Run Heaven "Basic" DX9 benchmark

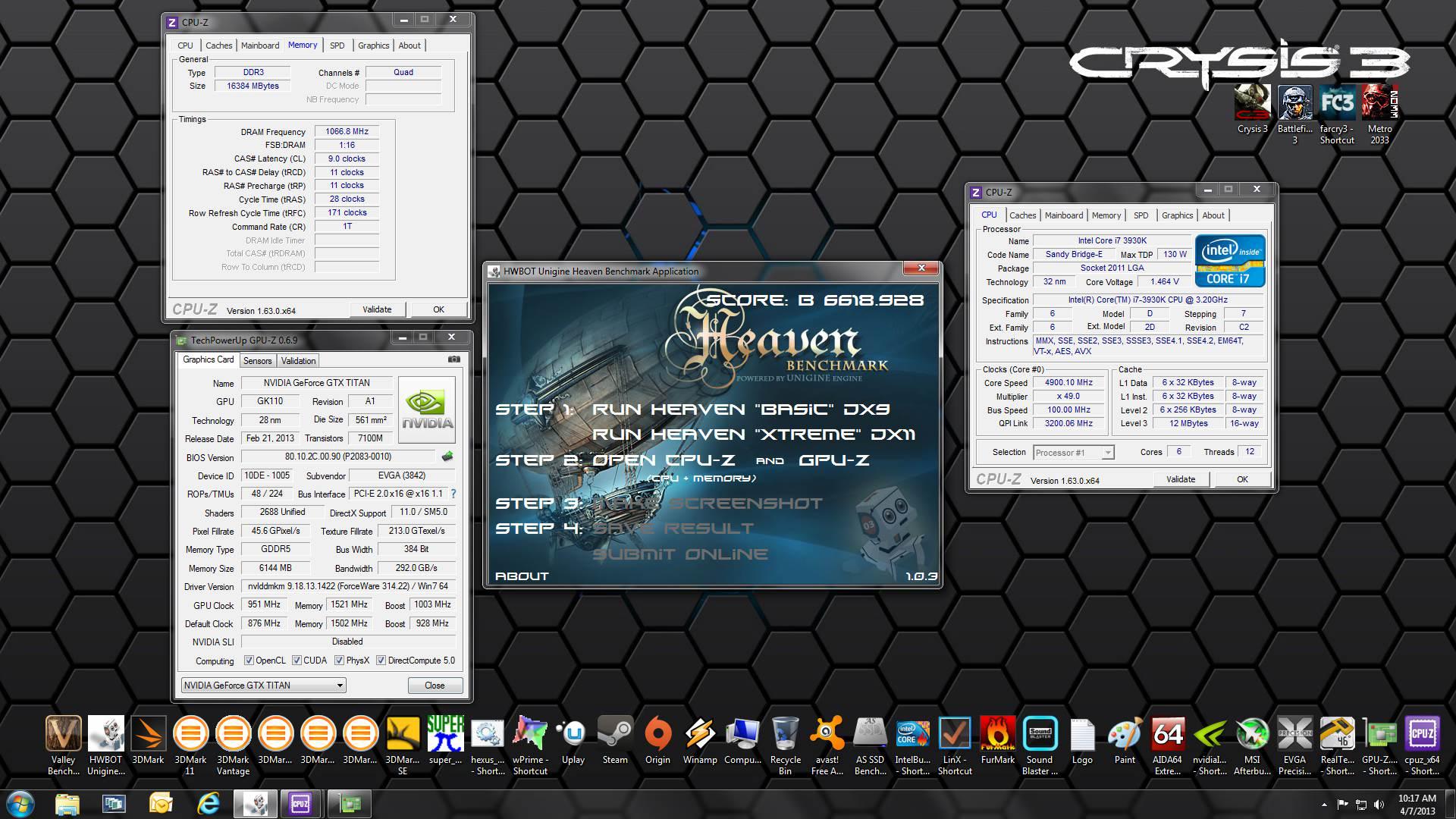pos(741,409)
